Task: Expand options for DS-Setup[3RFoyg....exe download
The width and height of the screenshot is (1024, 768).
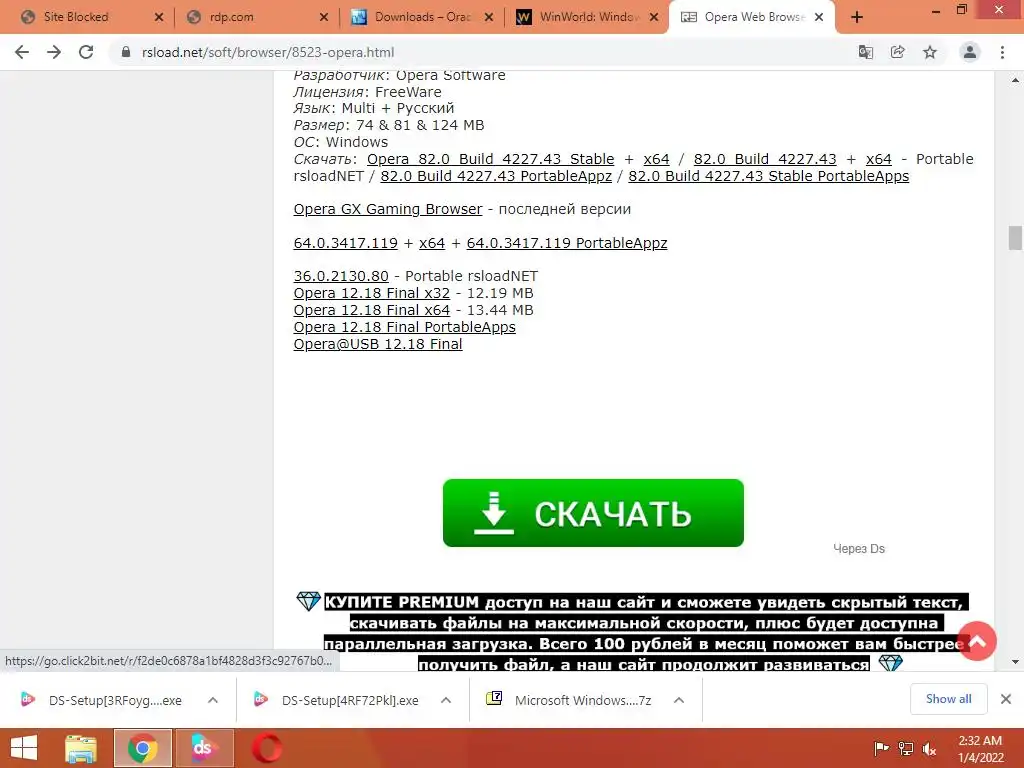Action: click(213, 701)
